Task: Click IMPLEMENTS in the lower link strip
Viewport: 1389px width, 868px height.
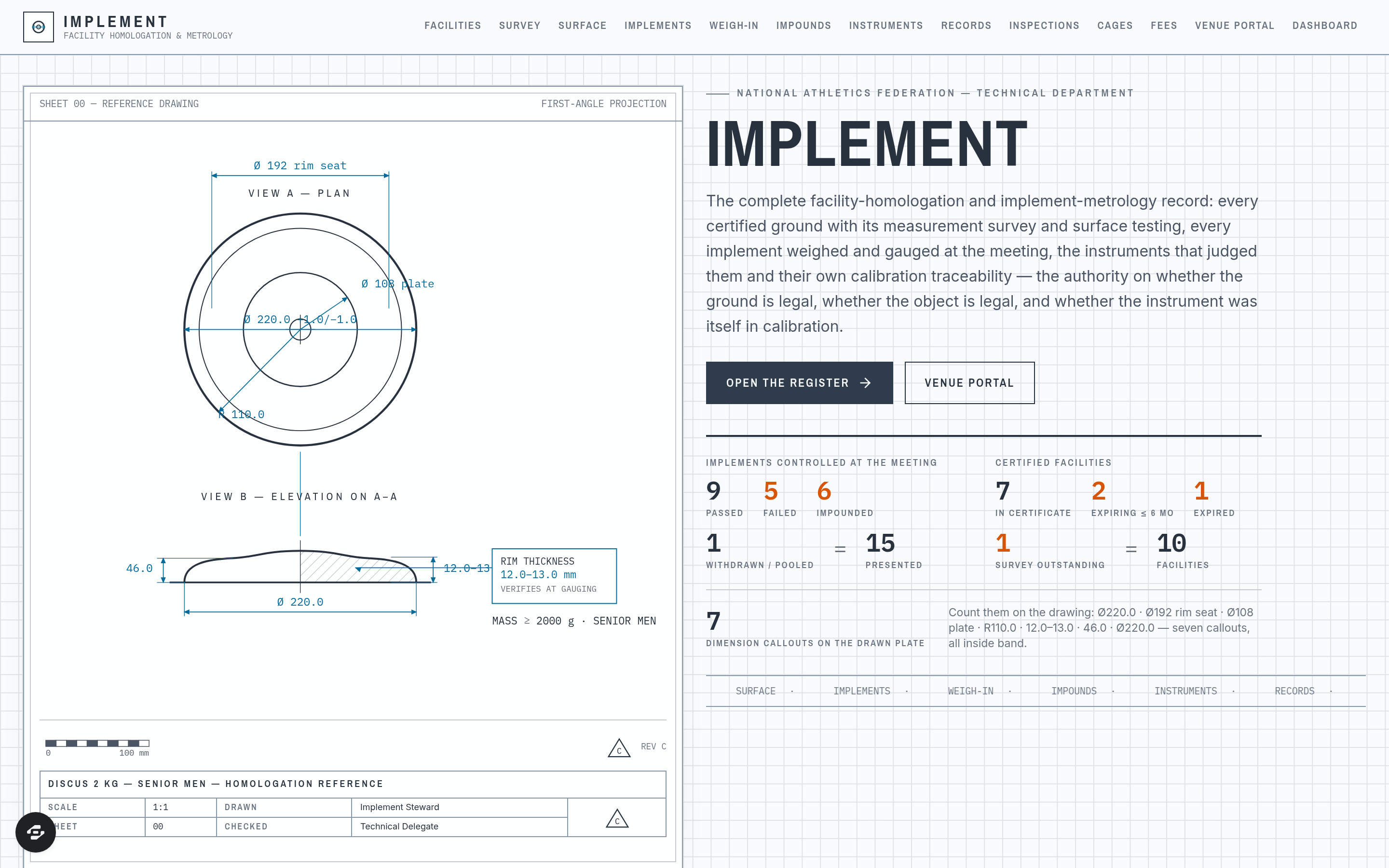Action: (x=861, y=691)
